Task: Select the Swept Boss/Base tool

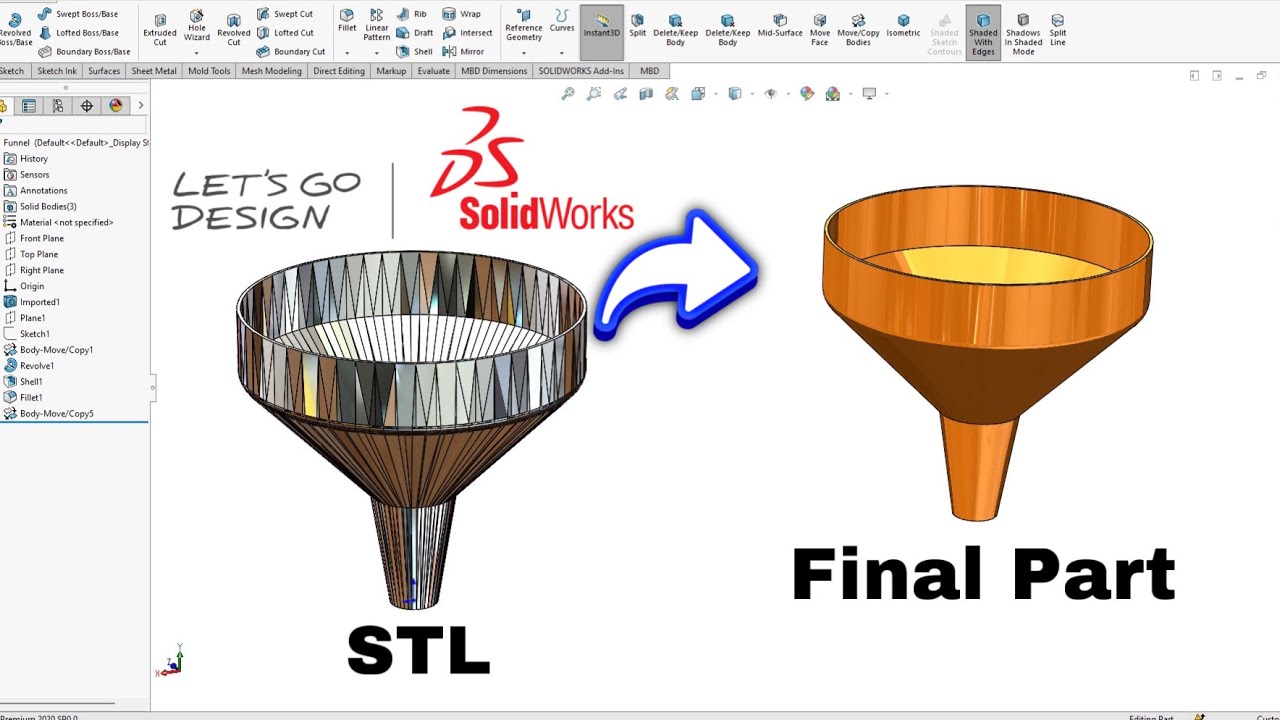Action: click(78, 14)
